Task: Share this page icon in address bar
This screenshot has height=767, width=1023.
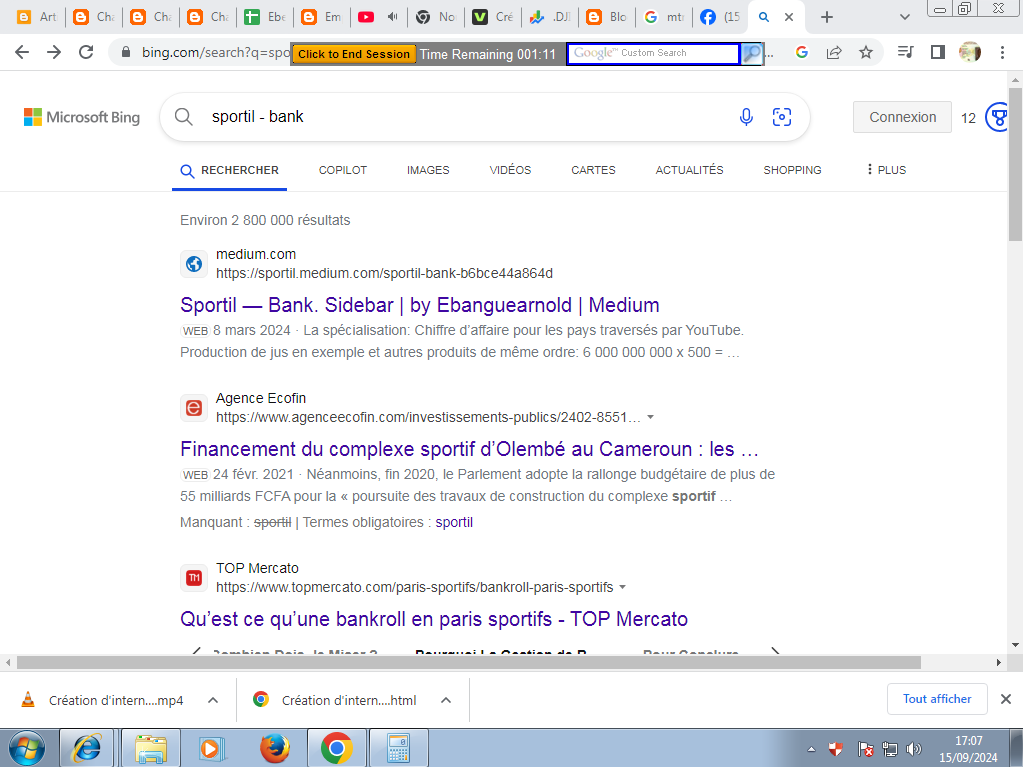Action: point(834,52)
